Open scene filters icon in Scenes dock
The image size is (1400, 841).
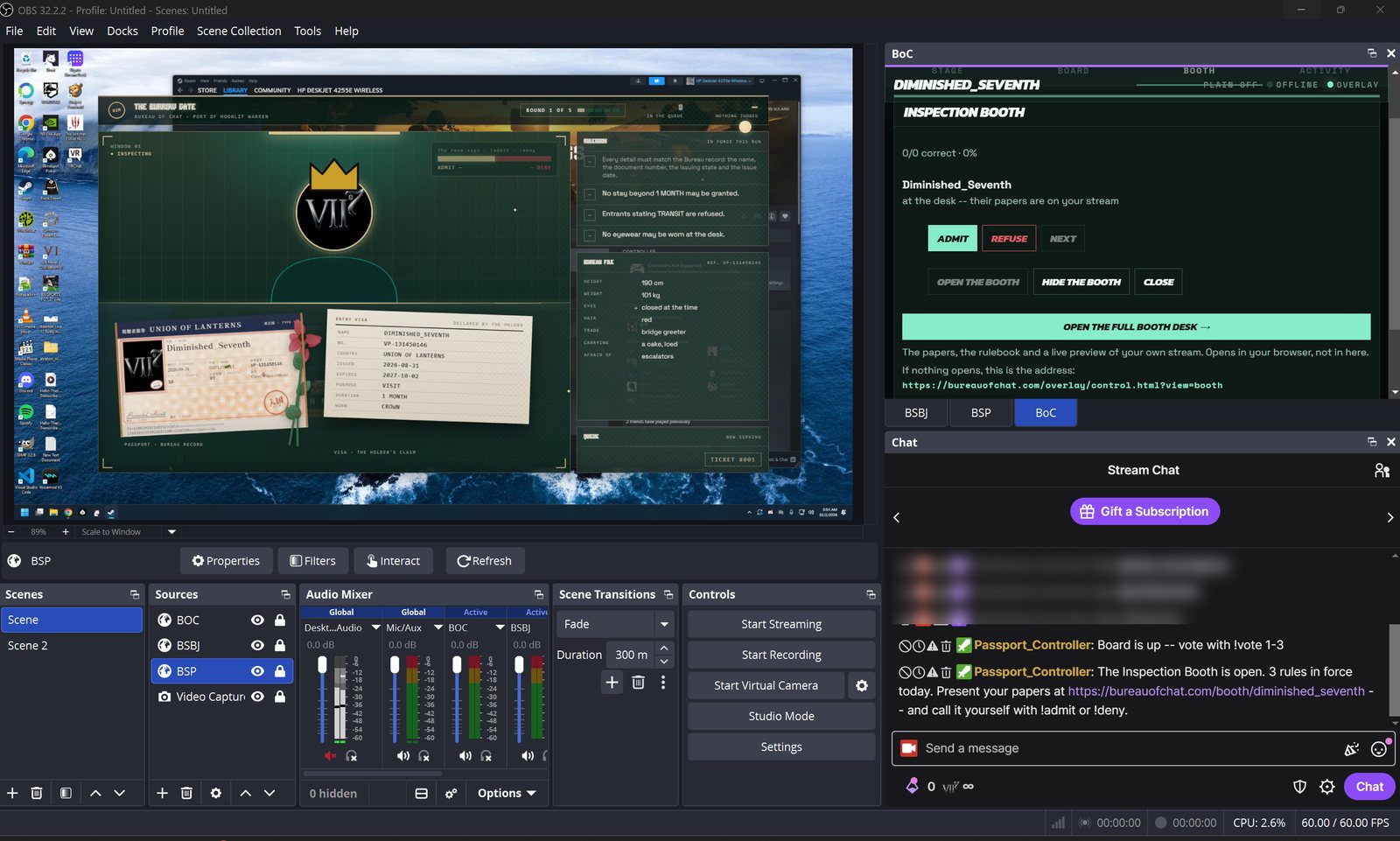[x=66, y=793]
